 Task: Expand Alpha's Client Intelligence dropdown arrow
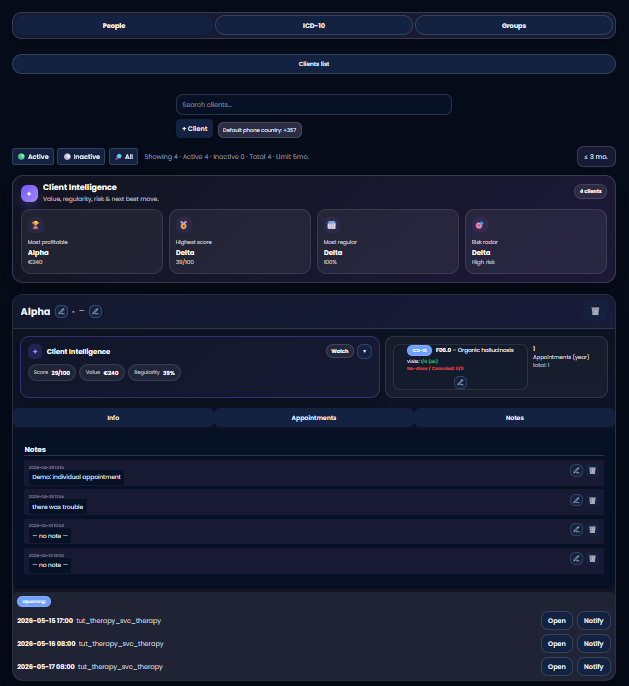click(x=364, y=351)
